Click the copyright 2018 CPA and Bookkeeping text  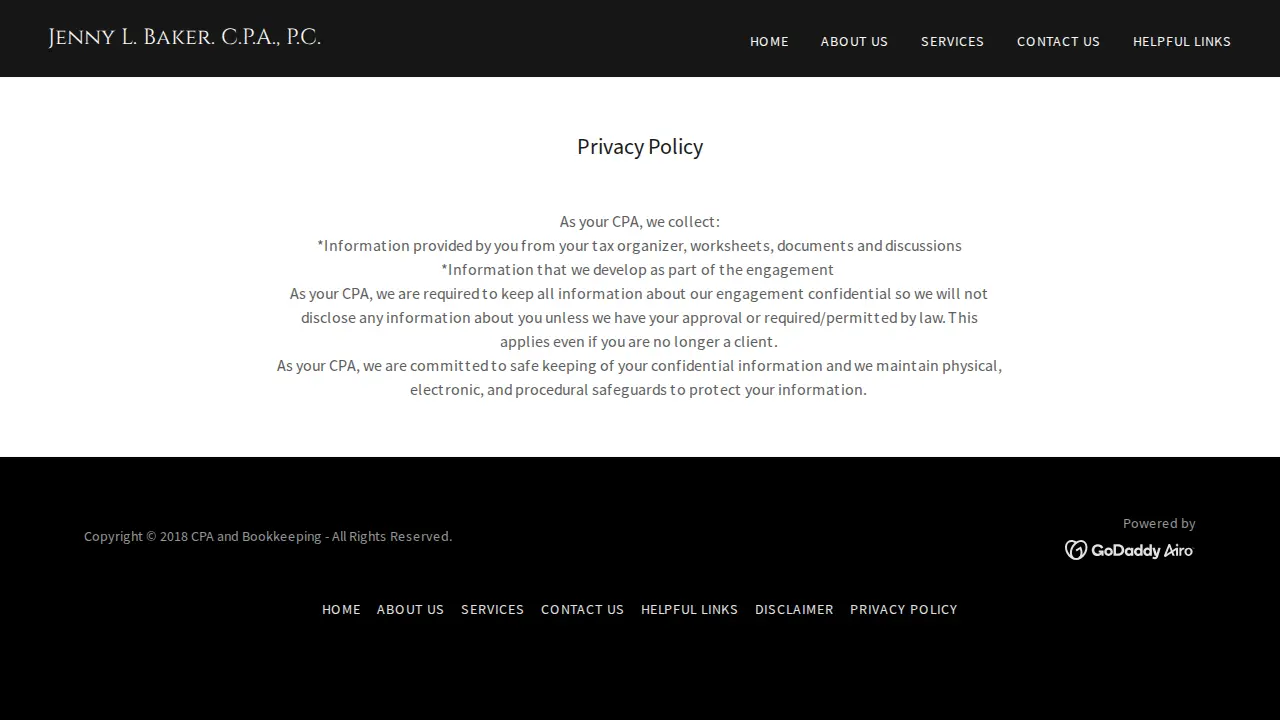[x=268, y=536]
